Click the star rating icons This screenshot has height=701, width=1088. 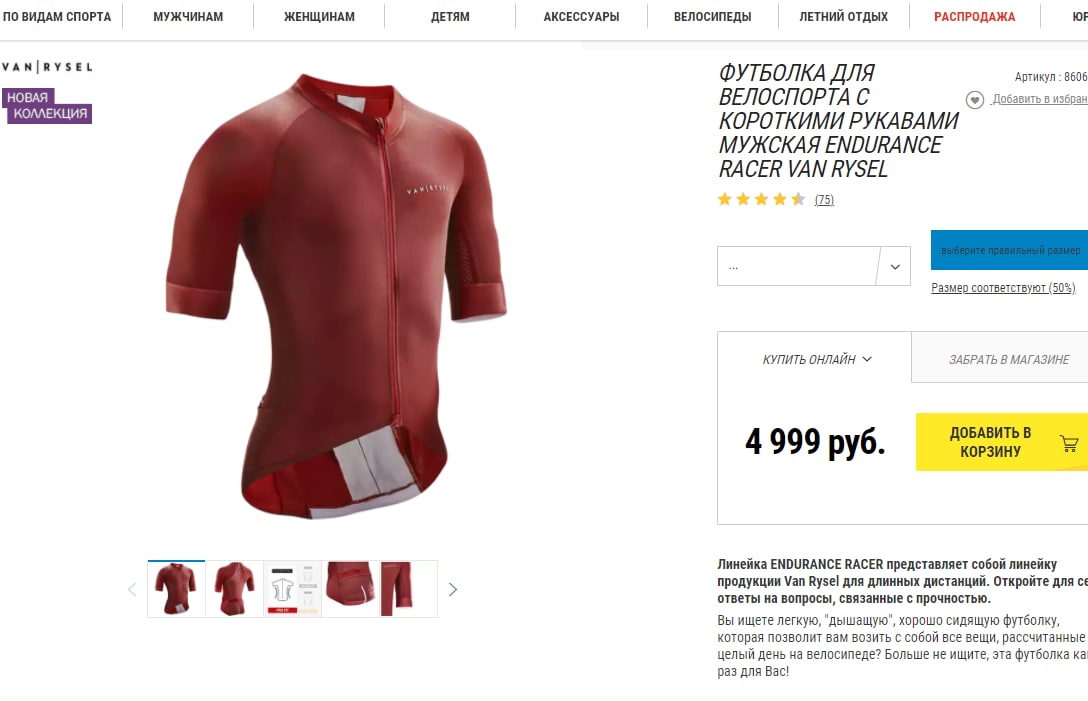pyautogui.click(x=761, y=200)
